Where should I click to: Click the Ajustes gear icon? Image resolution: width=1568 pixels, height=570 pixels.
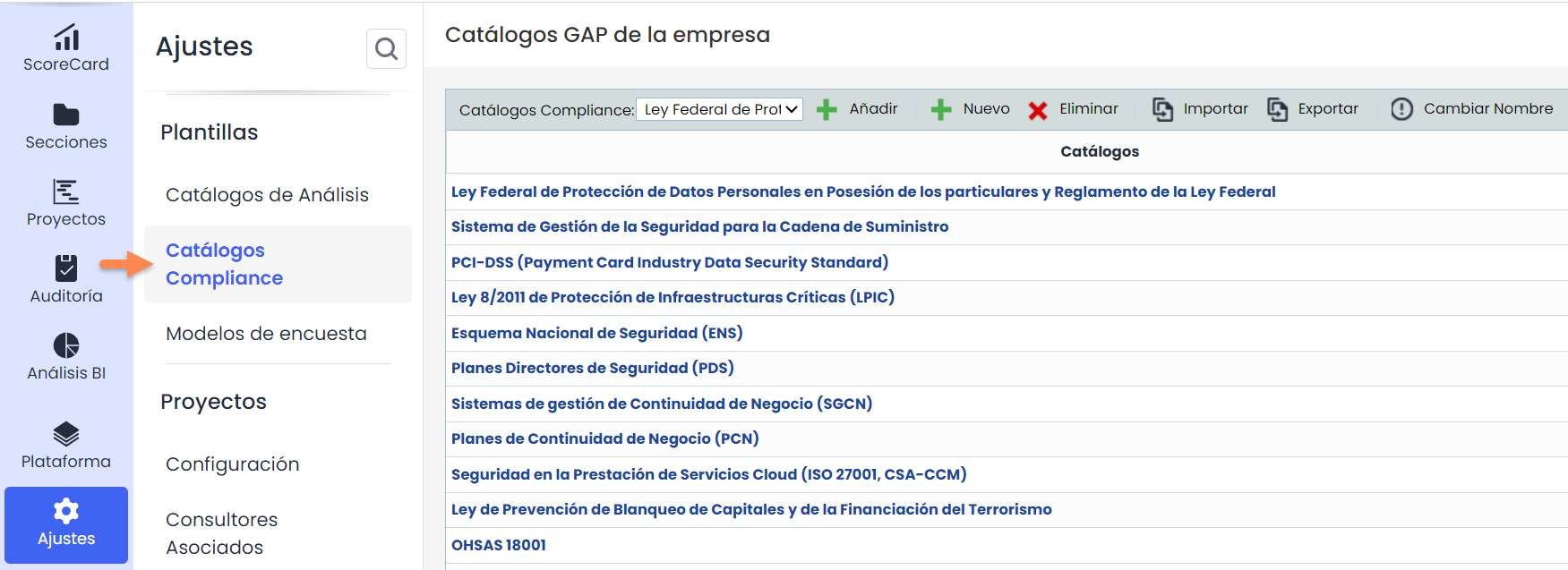(x=66, y=511)
